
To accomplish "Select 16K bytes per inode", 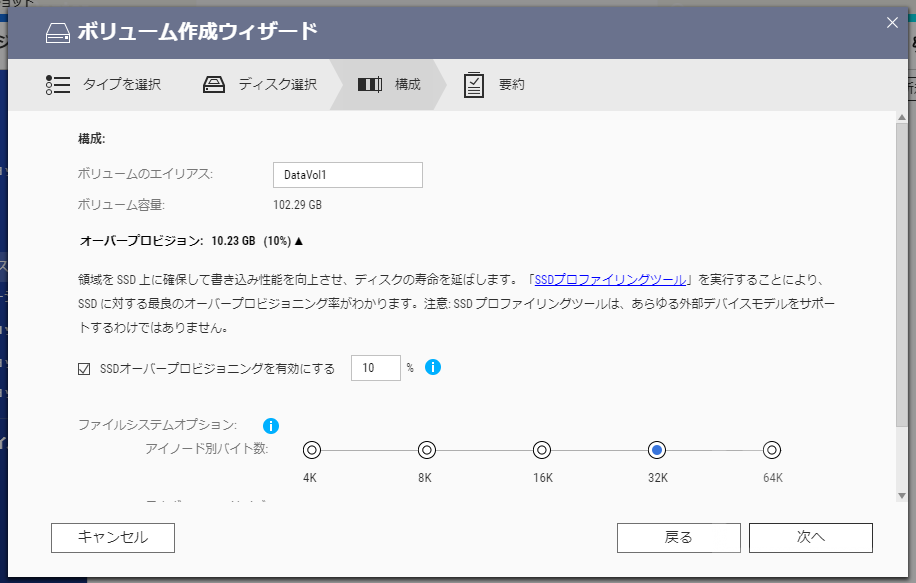I will [542, 450].
